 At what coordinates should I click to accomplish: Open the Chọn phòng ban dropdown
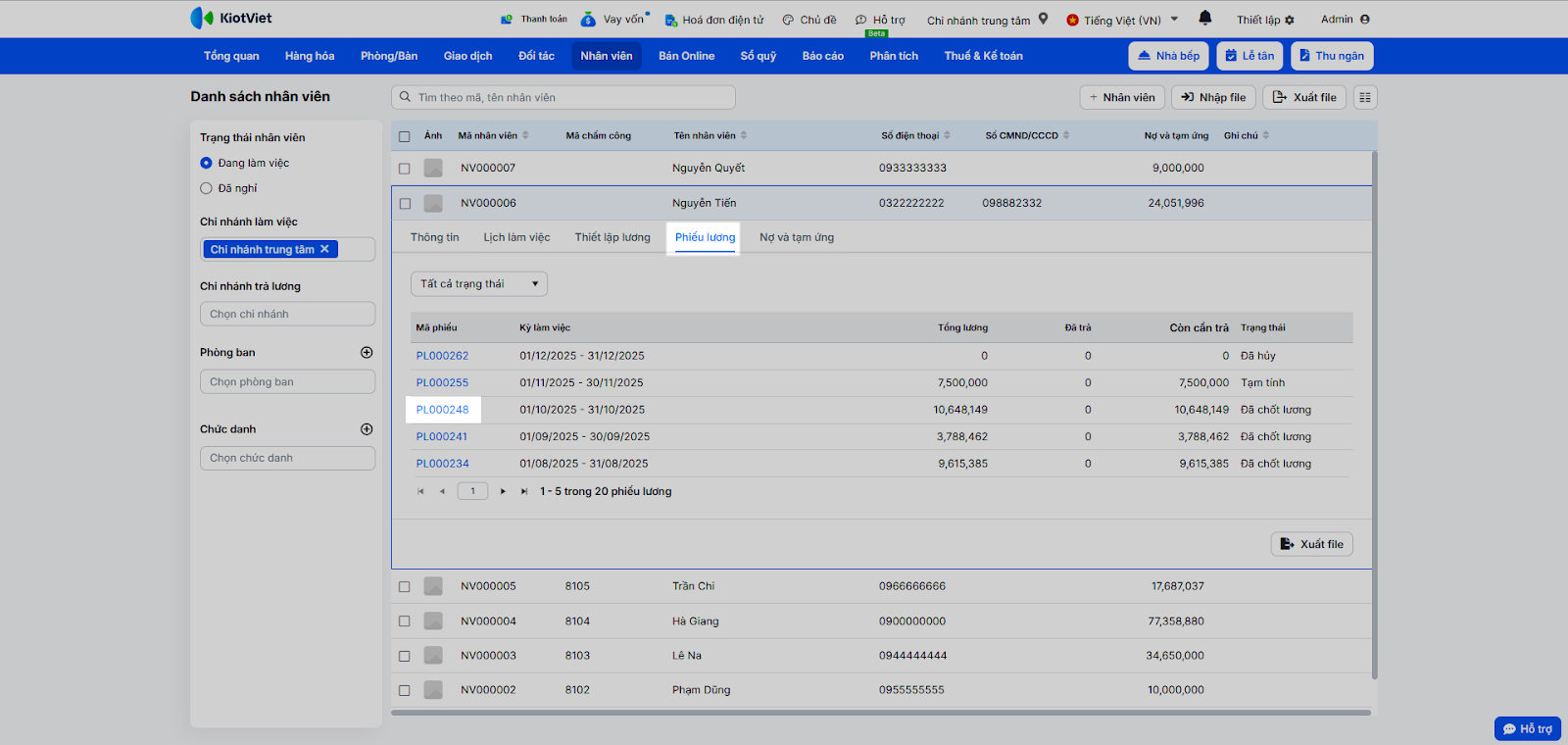287,382
